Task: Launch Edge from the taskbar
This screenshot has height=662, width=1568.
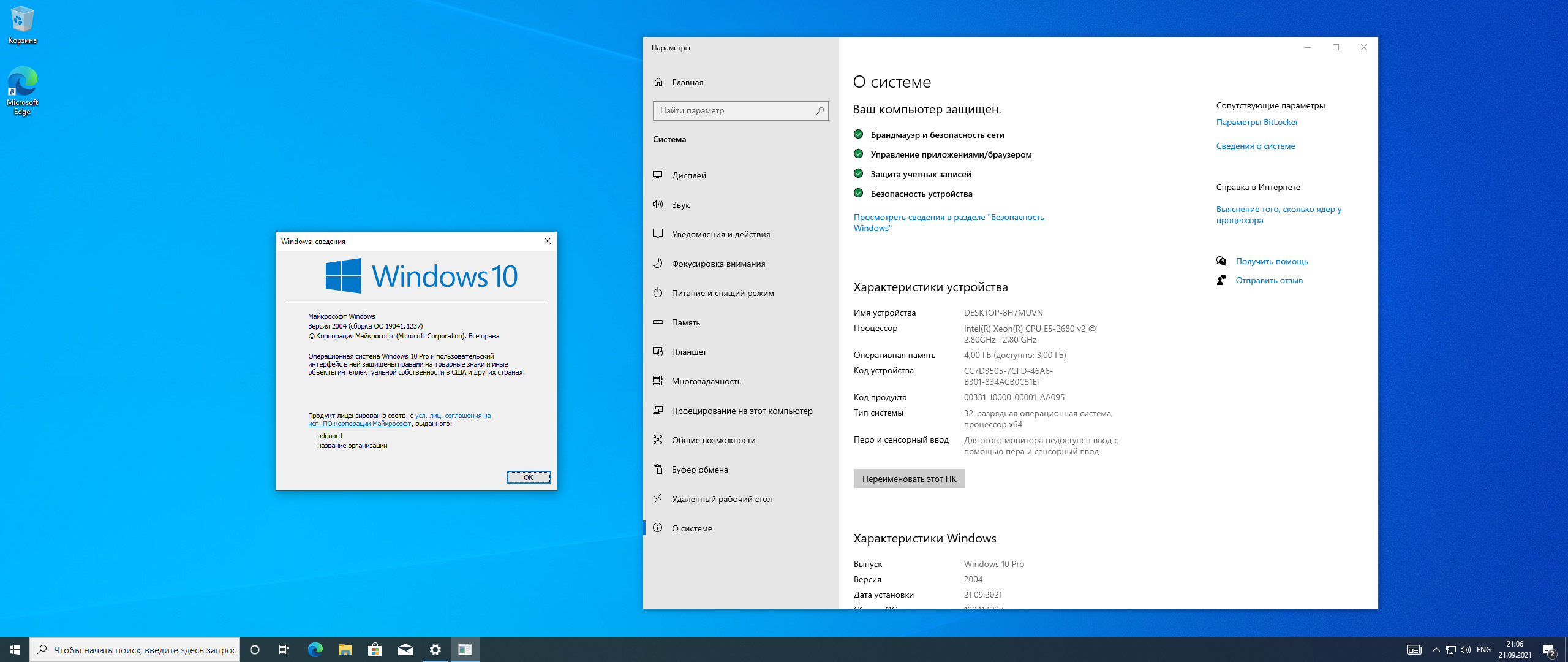Action: (x=315, y=650)
